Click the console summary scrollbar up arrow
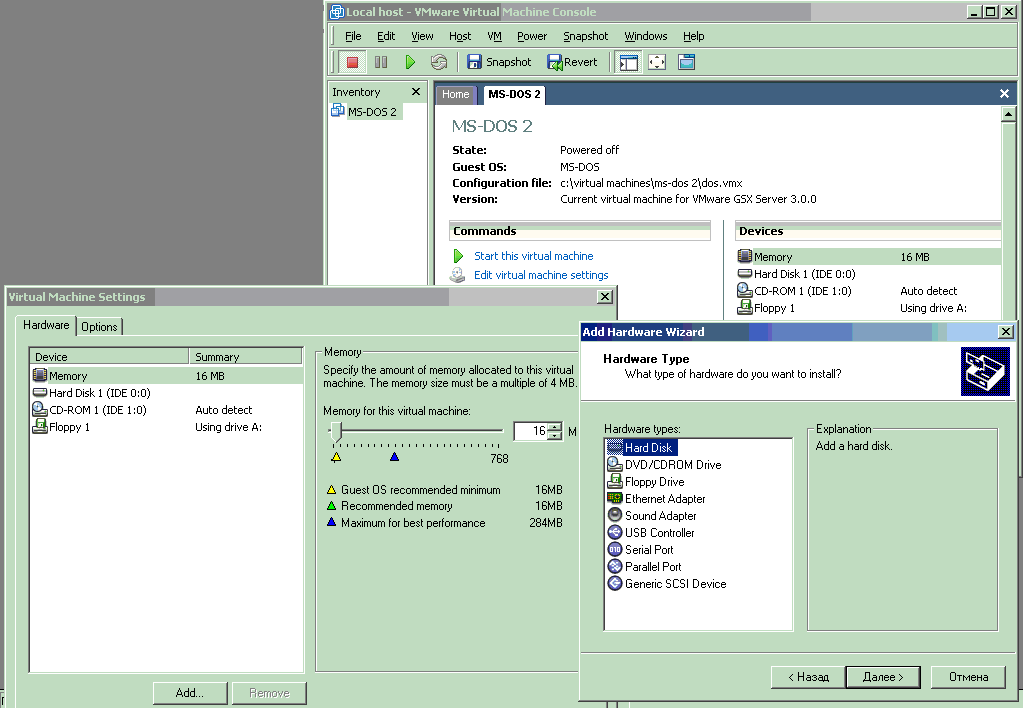This screenshot has width=1023, height=708. coord(1009,114)
